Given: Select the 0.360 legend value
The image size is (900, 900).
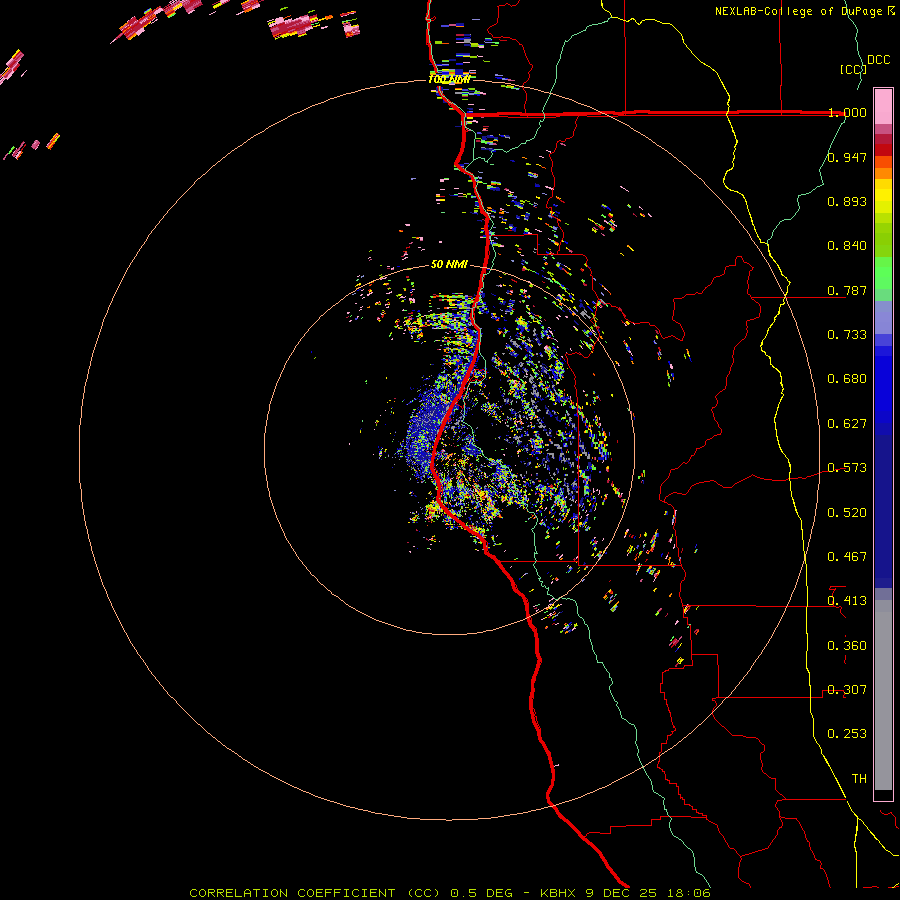Looking at the screenshot, I should click(847, 645).
